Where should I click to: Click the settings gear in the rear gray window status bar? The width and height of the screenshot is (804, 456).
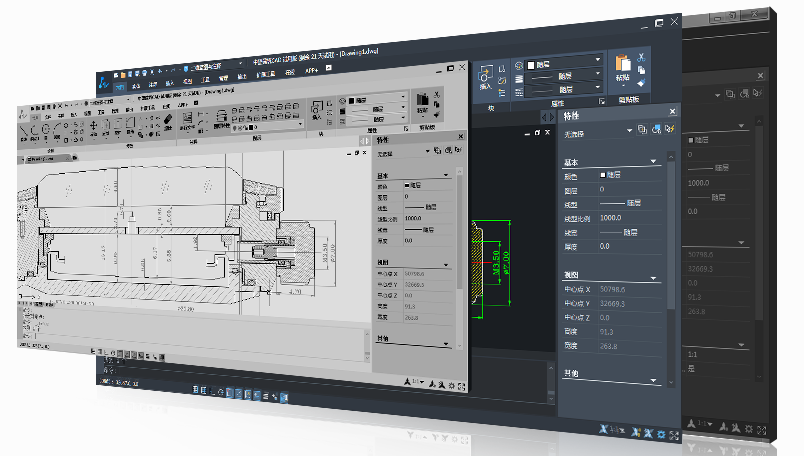click(x=749, y=428)
